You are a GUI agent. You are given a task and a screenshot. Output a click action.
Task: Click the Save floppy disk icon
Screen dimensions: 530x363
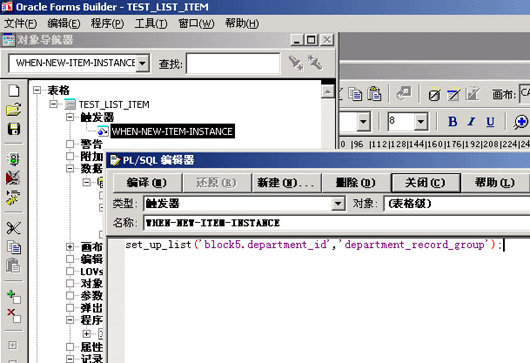[14, 129]
